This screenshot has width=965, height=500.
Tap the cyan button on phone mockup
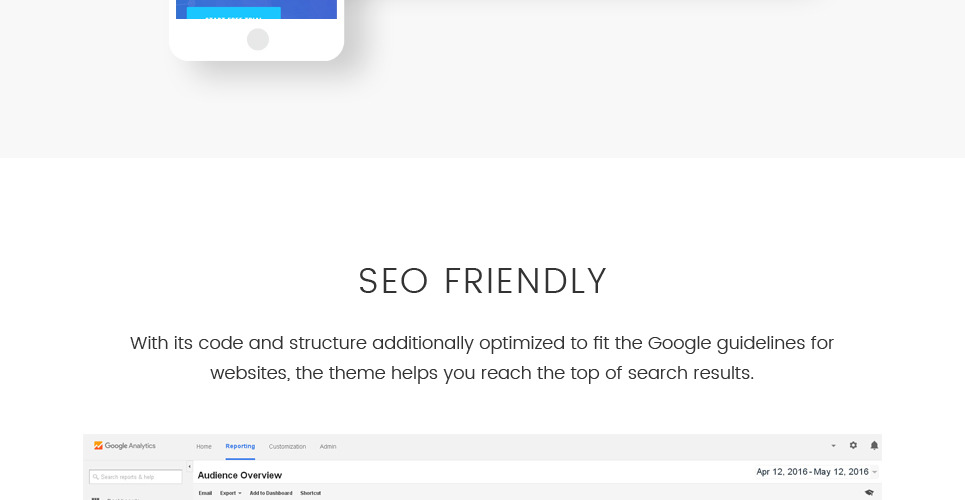233,13
